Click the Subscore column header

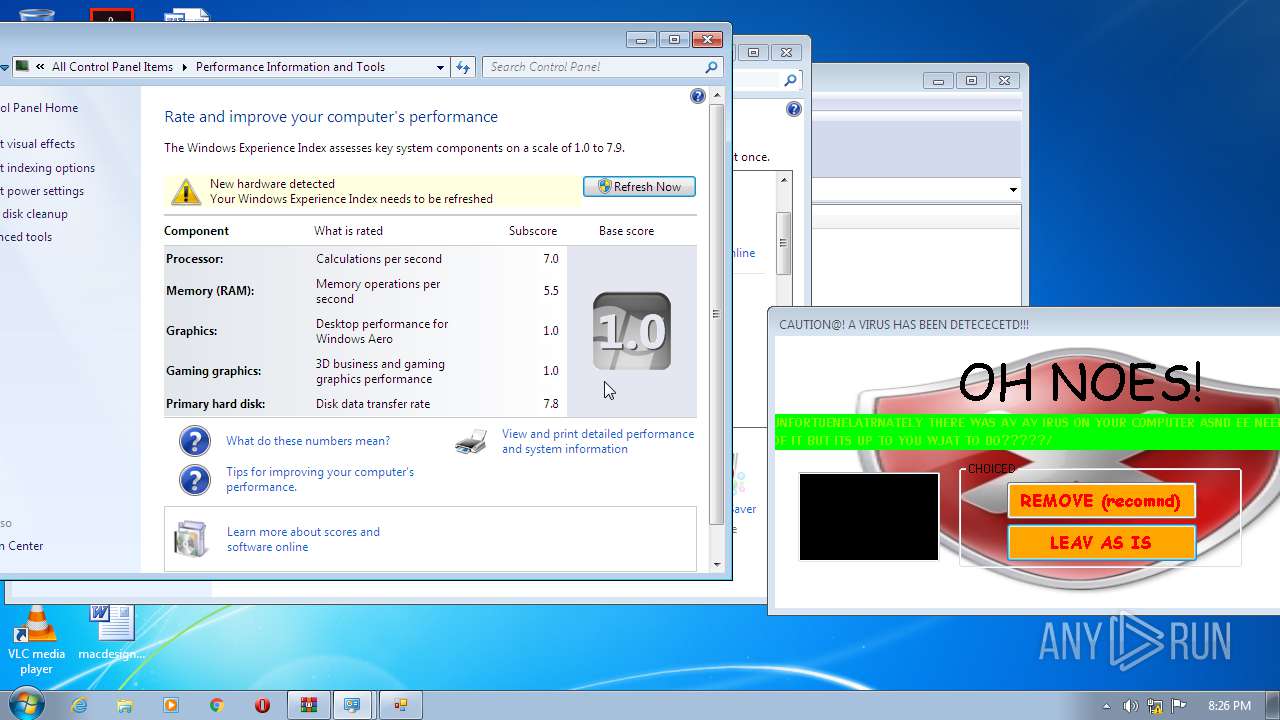coord(533,231)
